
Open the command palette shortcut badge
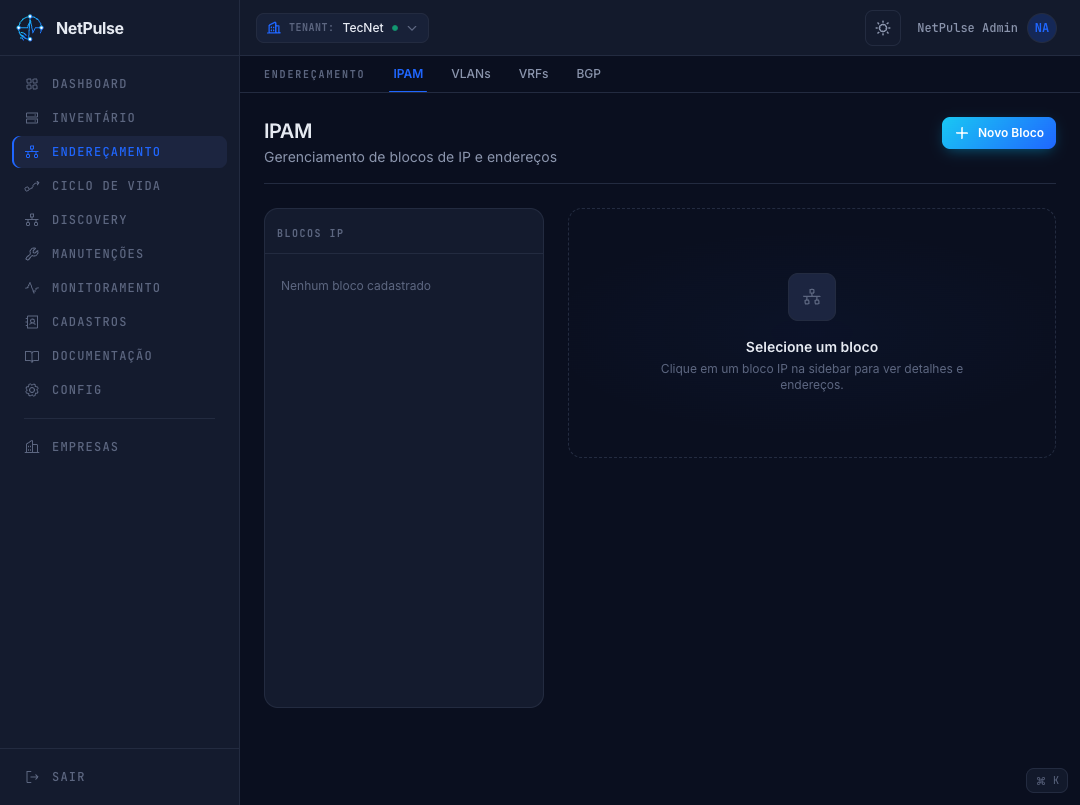tap(1047, 780)
